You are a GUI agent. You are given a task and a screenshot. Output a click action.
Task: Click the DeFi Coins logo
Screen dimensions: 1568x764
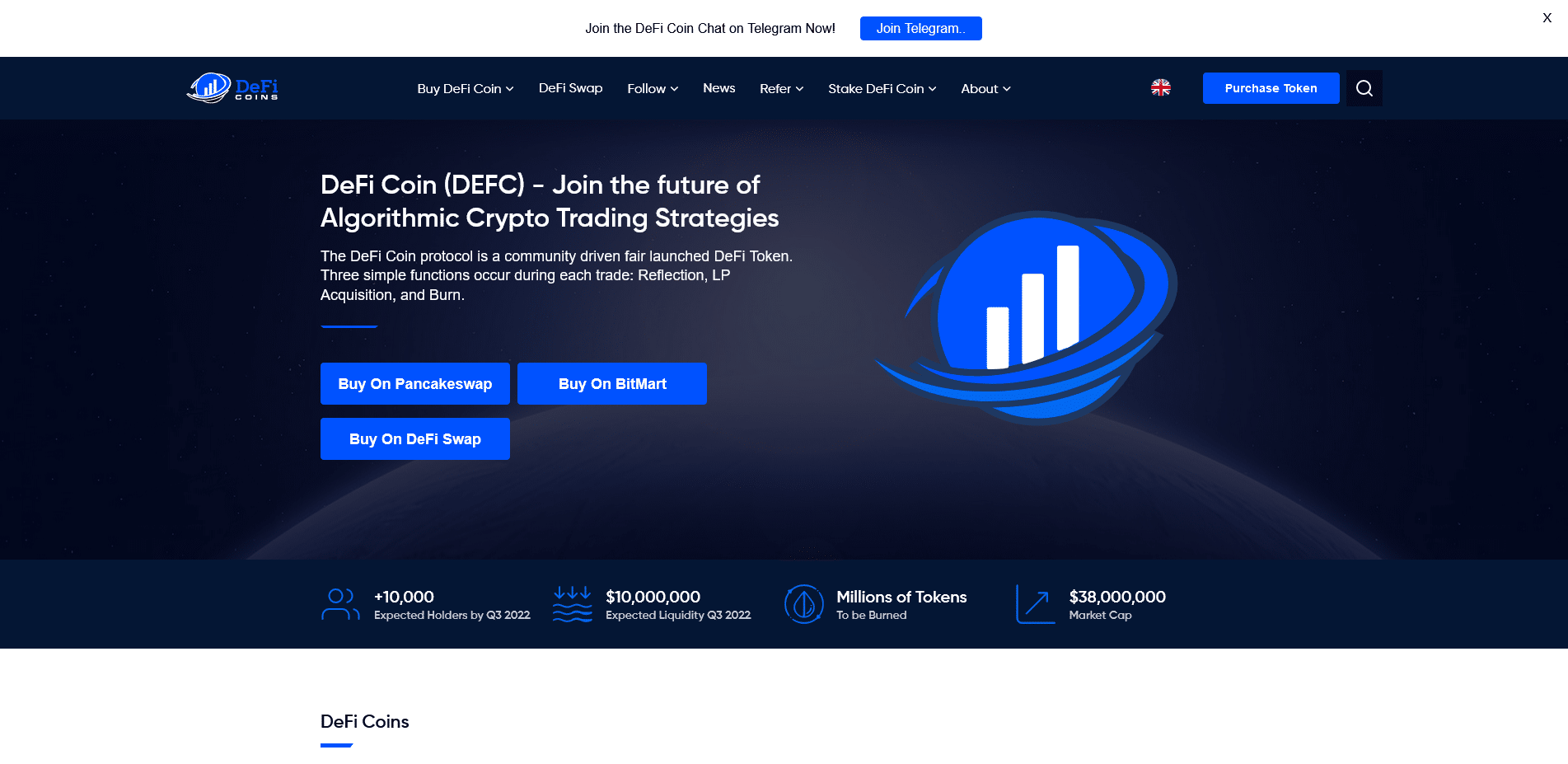coord(232,88)
